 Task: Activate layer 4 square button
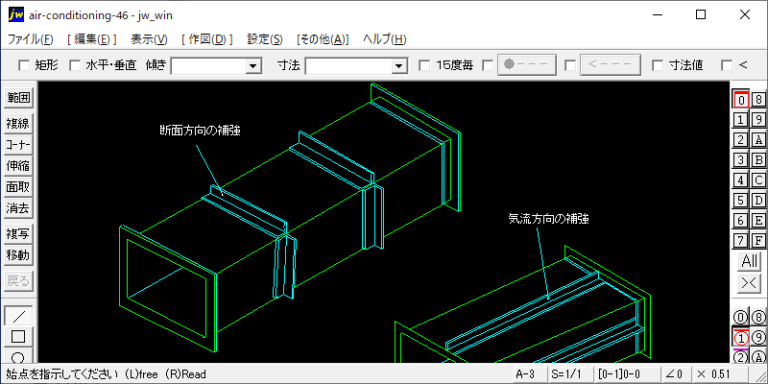tap(741, 180)
